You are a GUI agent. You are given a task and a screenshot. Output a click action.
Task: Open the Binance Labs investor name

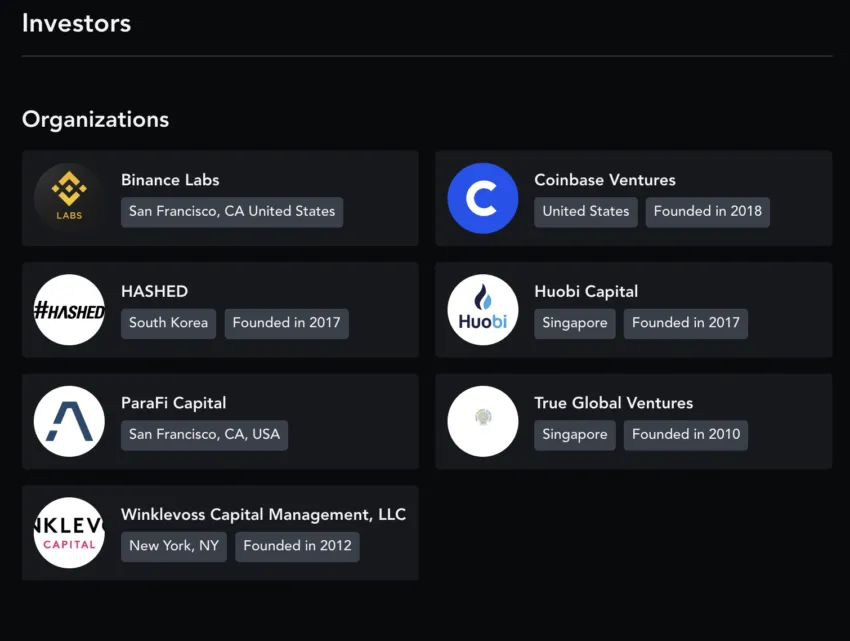[x=170, y=180]
